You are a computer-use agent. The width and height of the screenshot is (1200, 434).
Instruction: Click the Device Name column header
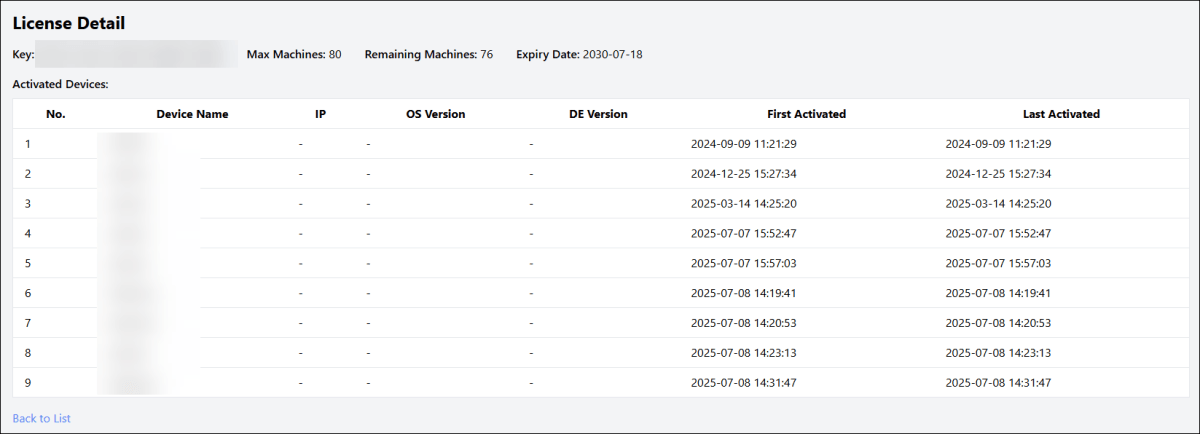coord(192,114)
